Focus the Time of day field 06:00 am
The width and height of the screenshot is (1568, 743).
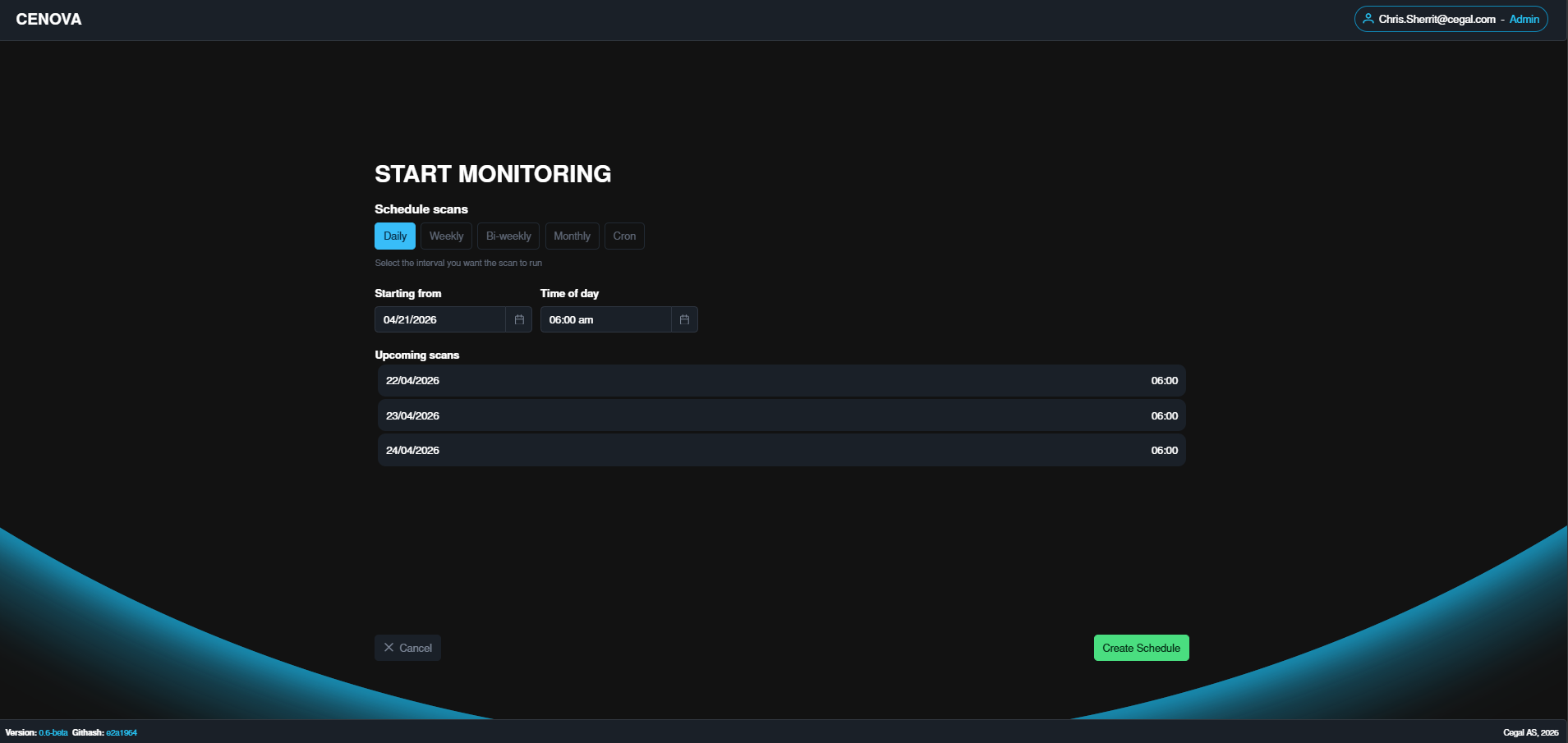(x=606, y=319)
